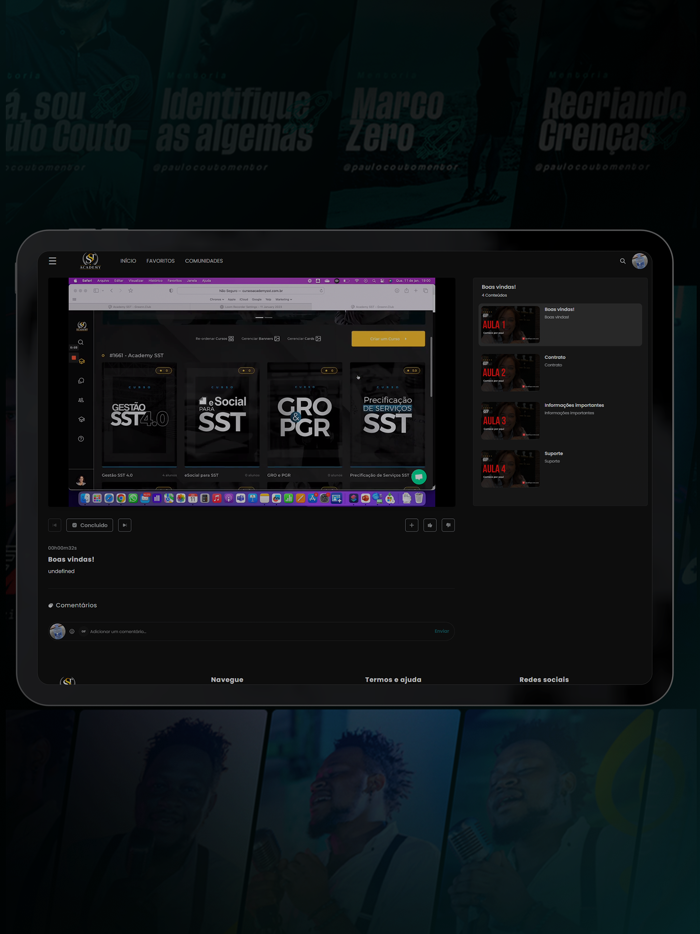Viewport: 700px width, 934px height.
Task: Open the FAVORITOS nav item
Action: coord(161,261)
